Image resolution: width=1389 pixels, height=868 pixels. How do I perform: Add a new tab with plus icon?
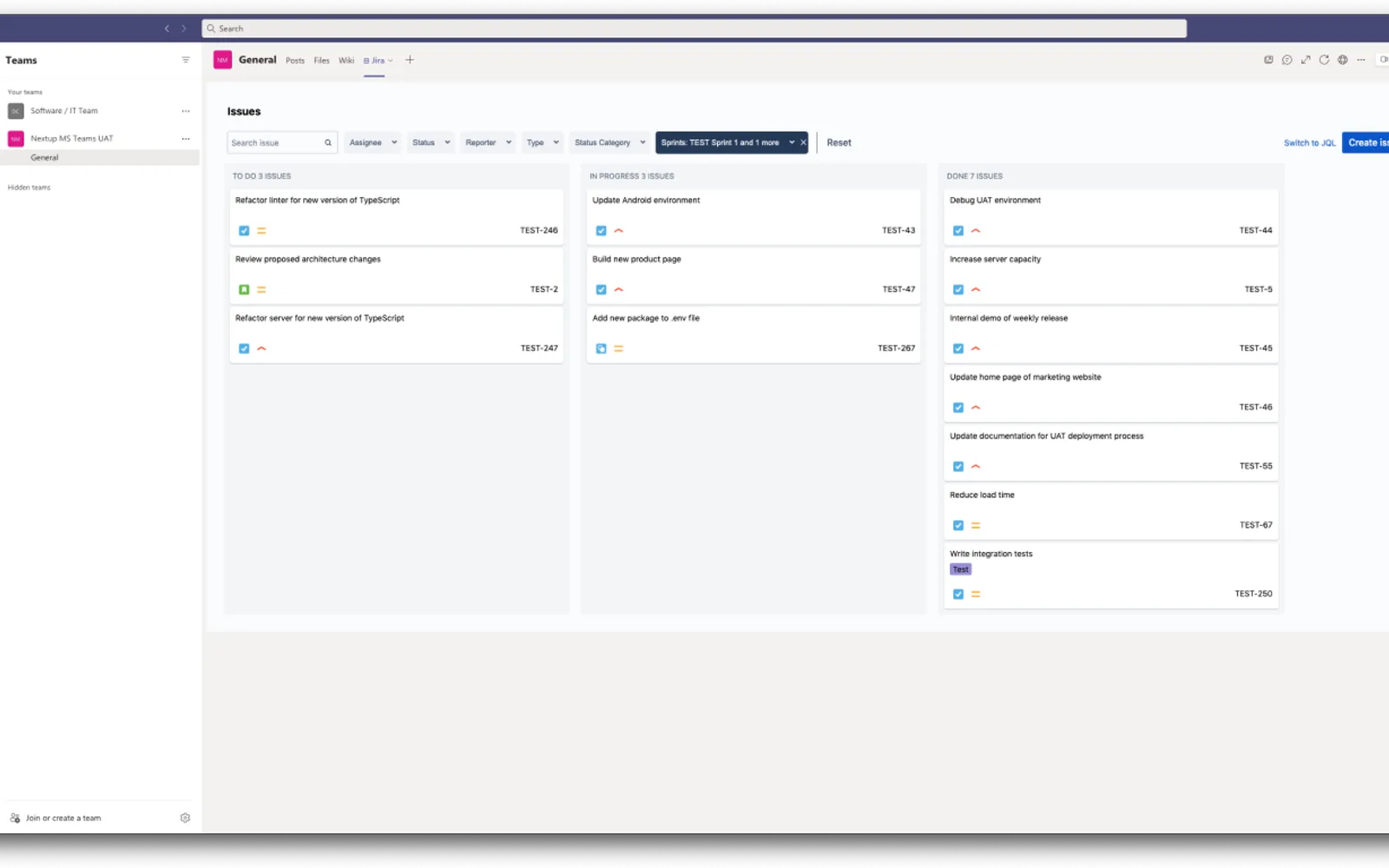coord(410,60)
